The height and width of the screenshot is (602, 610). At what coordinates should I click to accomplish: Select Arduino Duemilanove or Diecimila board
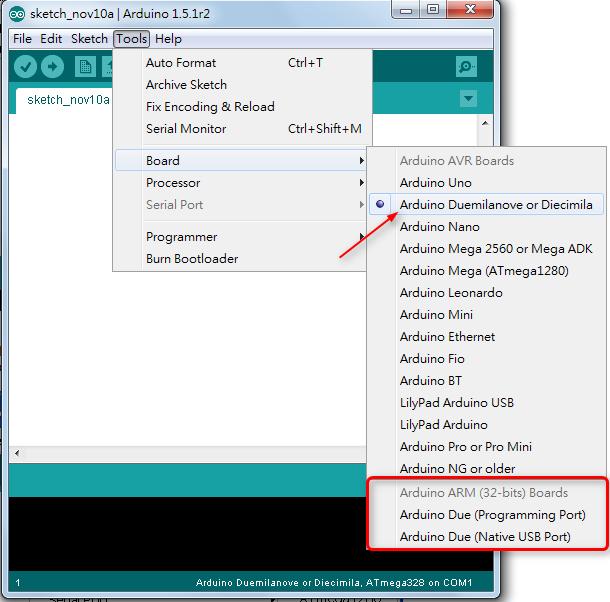click(x=486, y=204)
